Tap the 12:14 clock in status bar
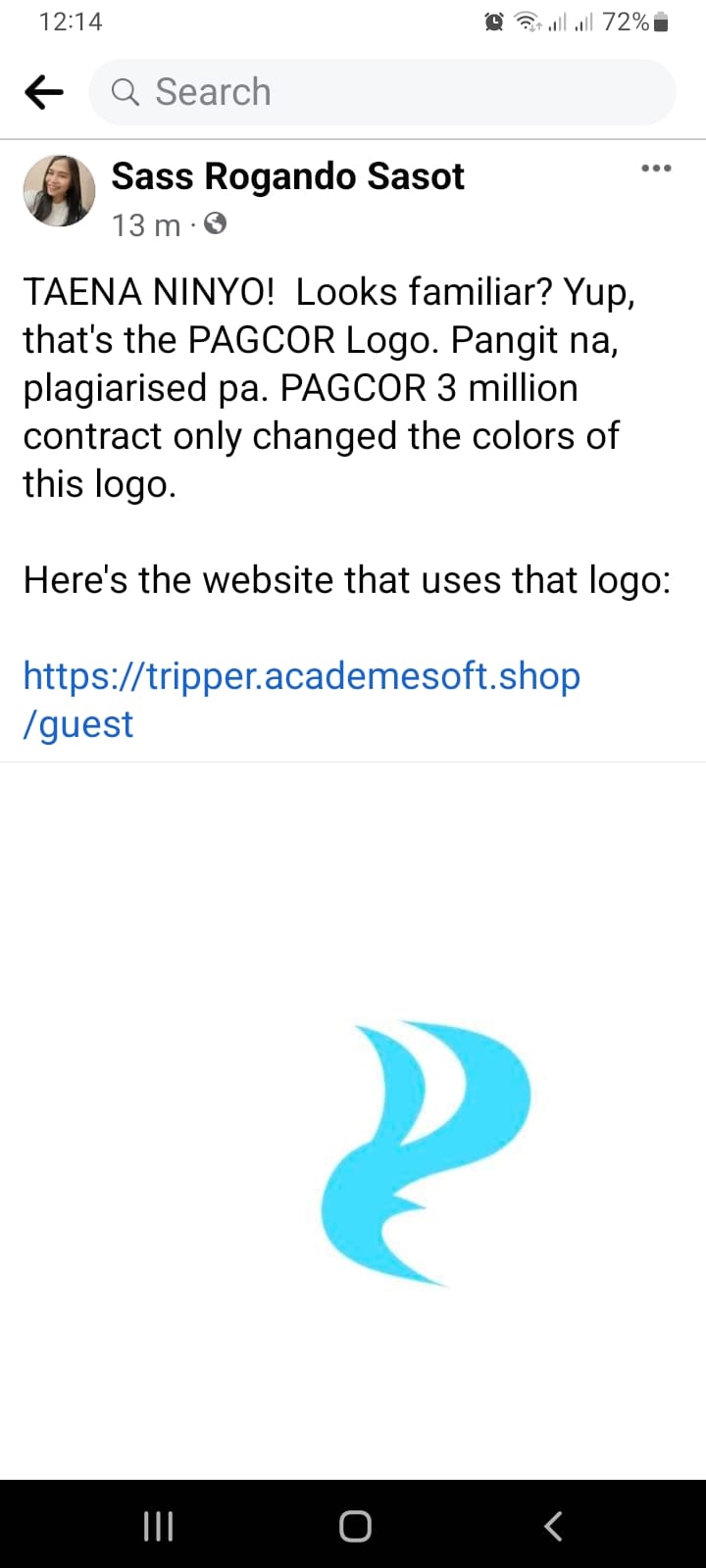The image size is (706, 1568). [x=71, y=22]
